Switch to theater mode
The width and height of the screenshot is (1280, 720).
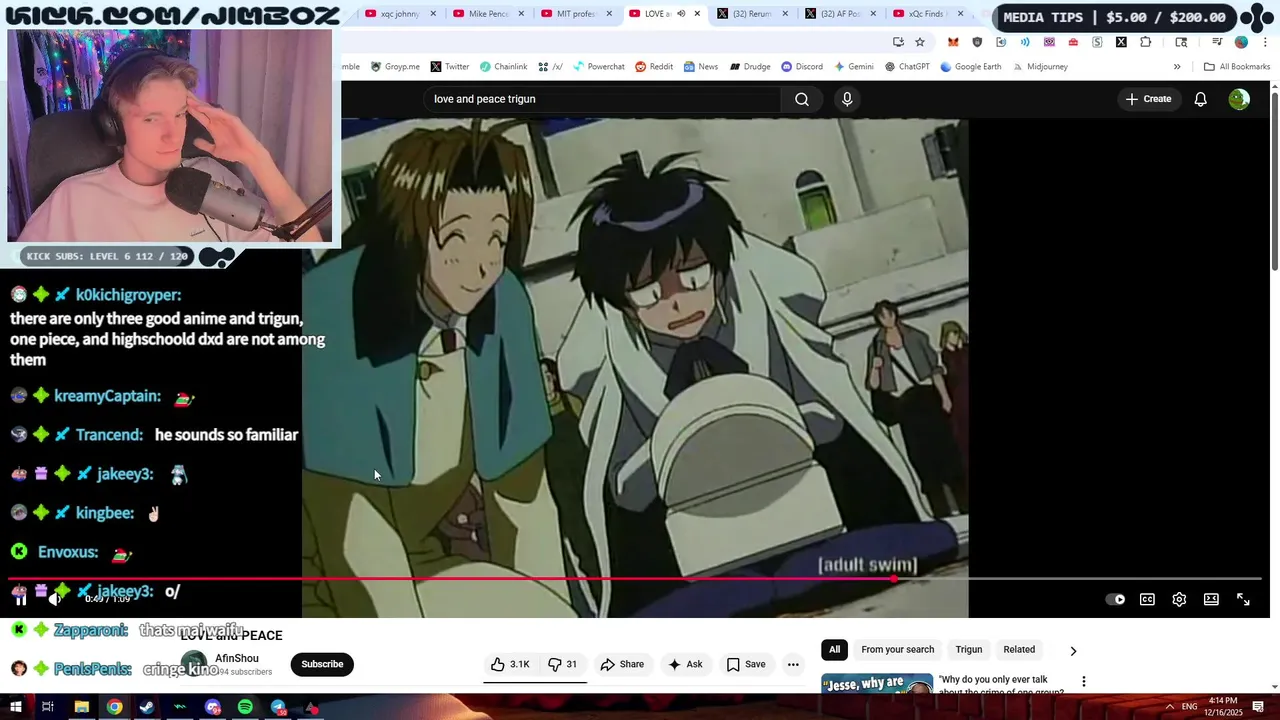coord(1211,599)
